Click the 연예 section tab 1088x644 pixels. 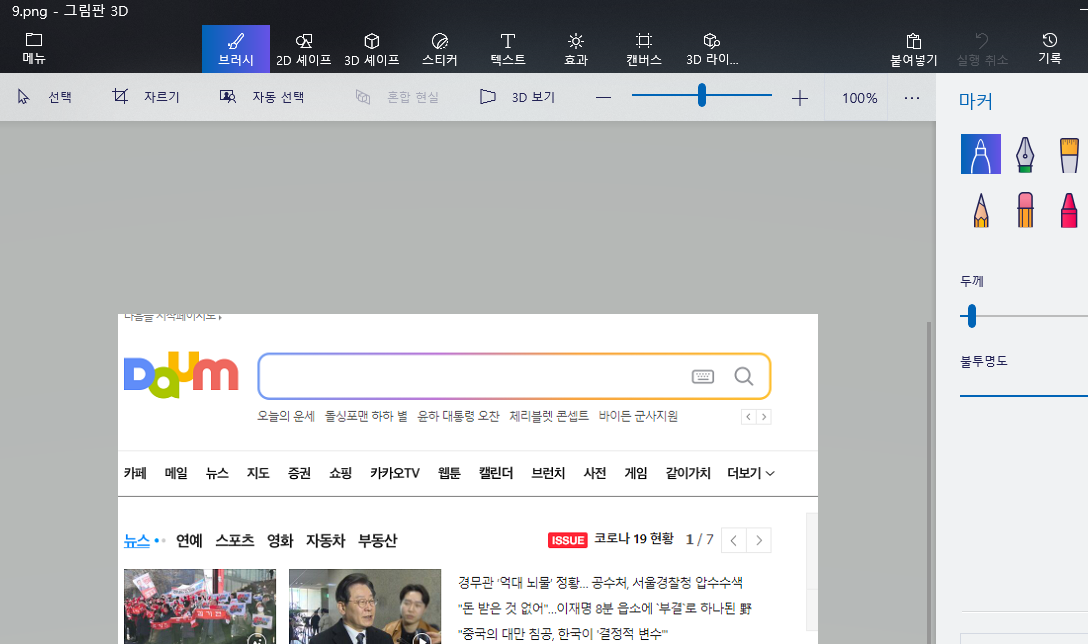tap(189, 541)
